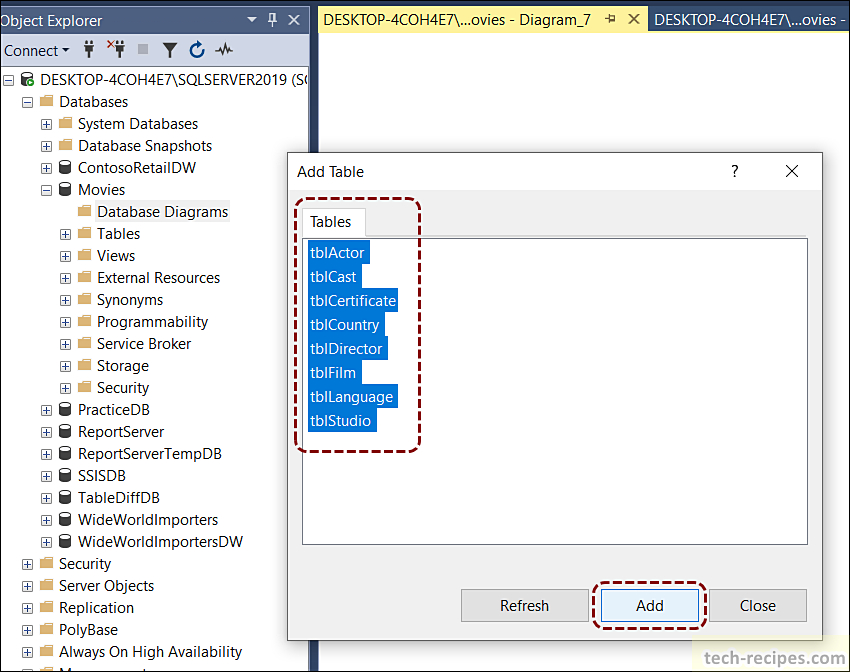Refresh Object Explorer with the refresh icon

pos(197,50)
